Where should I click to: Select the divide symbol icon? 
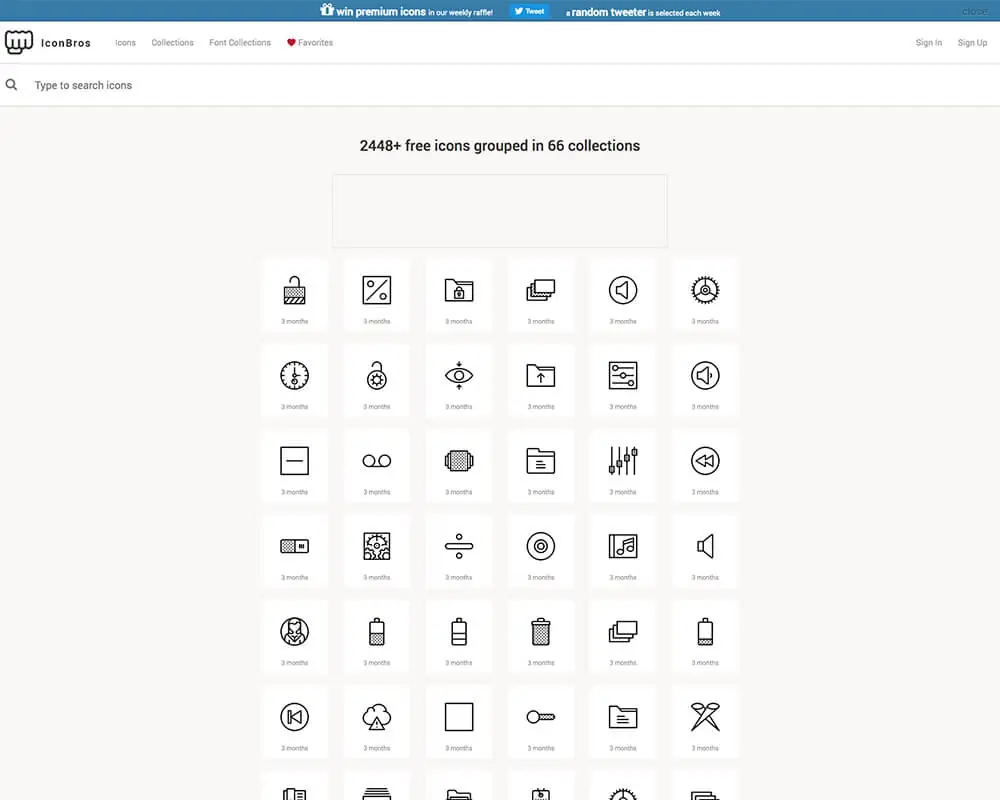(459, 546)
